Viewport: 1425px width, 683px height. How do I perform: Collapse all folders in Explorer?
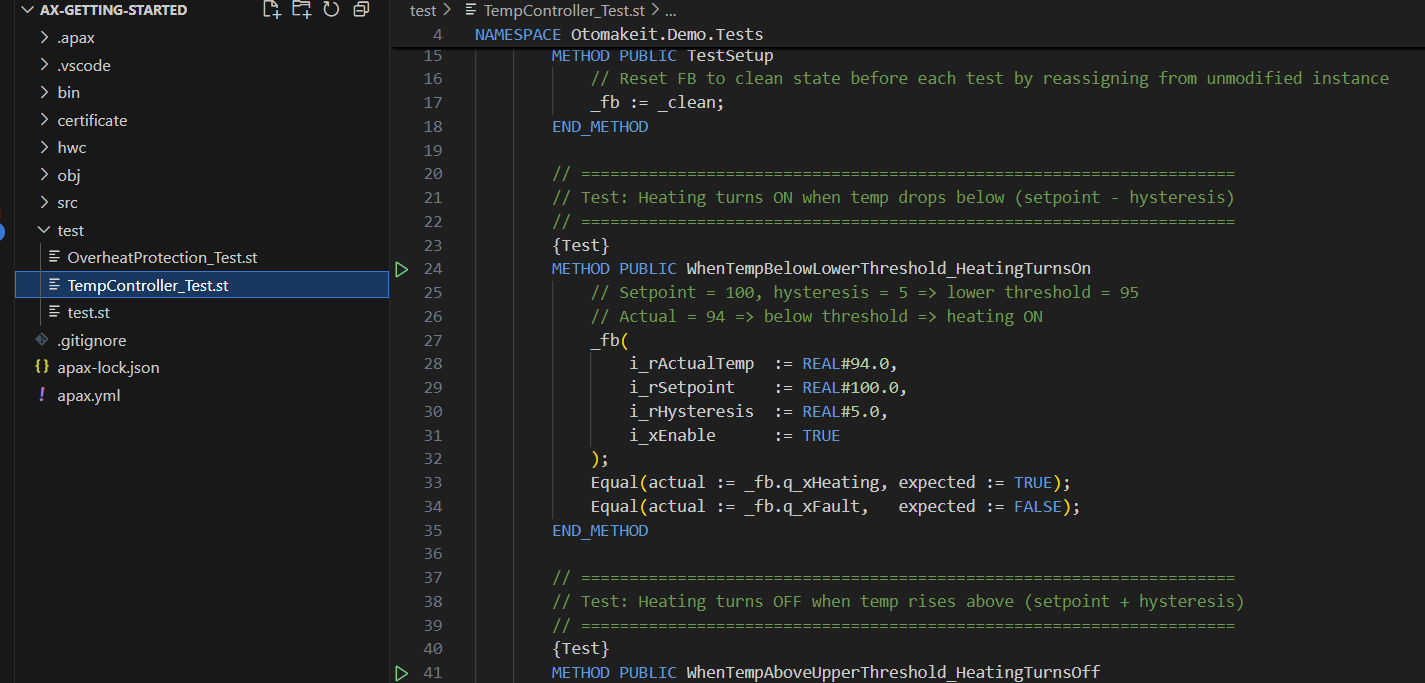(360, 10)
